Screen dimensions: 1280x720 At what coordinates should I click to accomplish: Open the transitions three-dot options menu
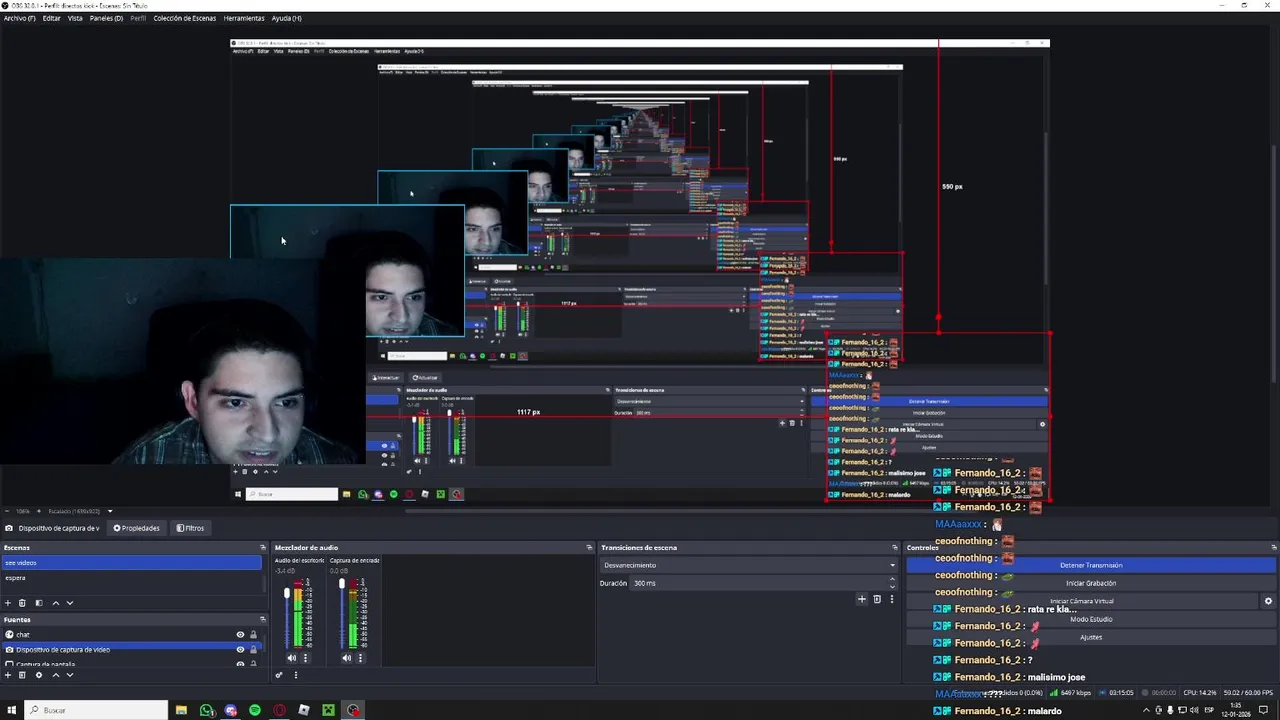click(891, 599)
